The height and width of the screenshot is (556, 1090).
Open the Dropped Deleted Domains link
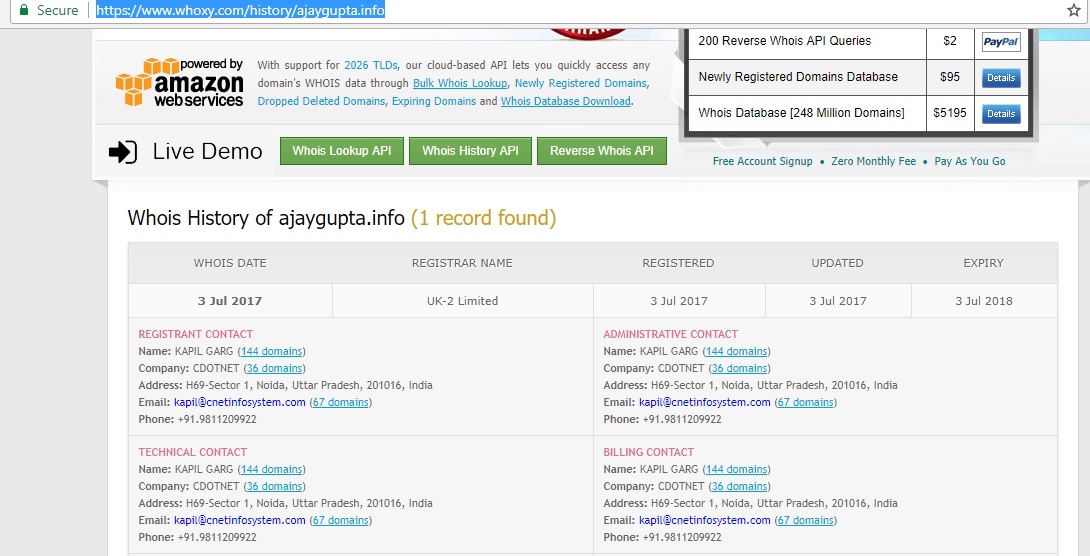tap(321, 101)
